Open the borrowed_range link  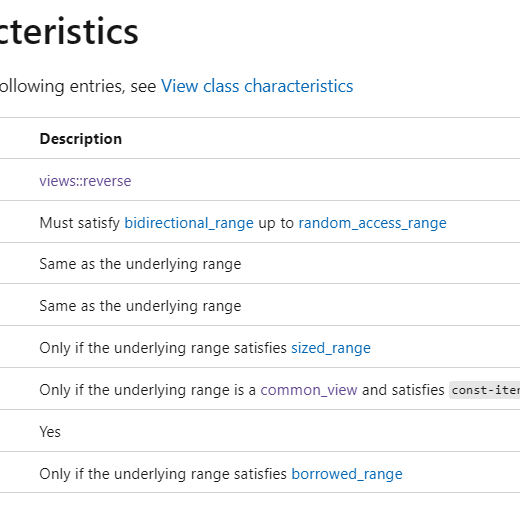coord(347,474)
